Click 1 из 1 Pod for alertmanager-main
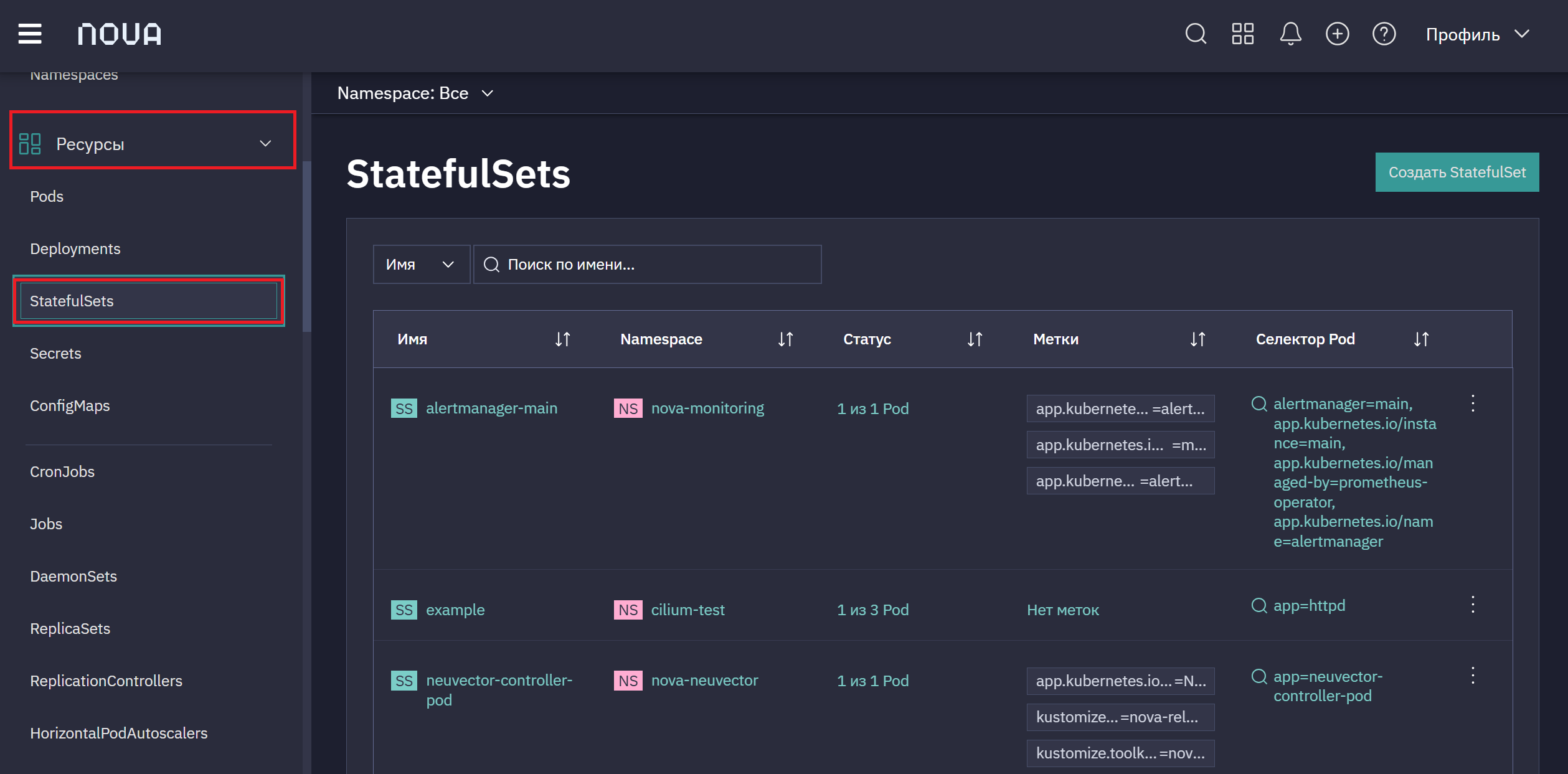The height and width of the screenshot is (774, 1568). [872, 408]
